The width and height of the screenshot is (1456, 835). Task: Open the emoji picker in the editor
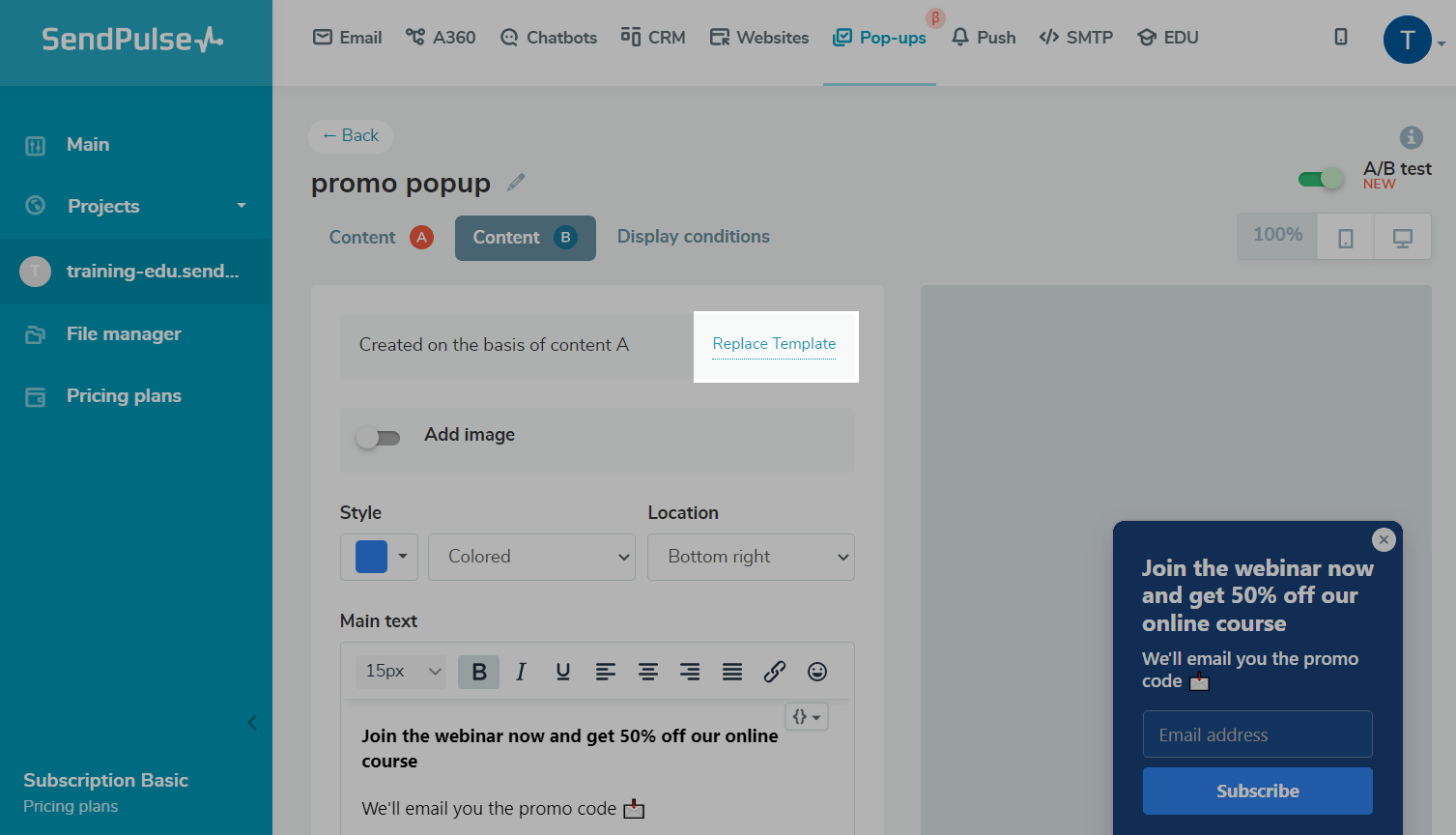coord(817,672)
